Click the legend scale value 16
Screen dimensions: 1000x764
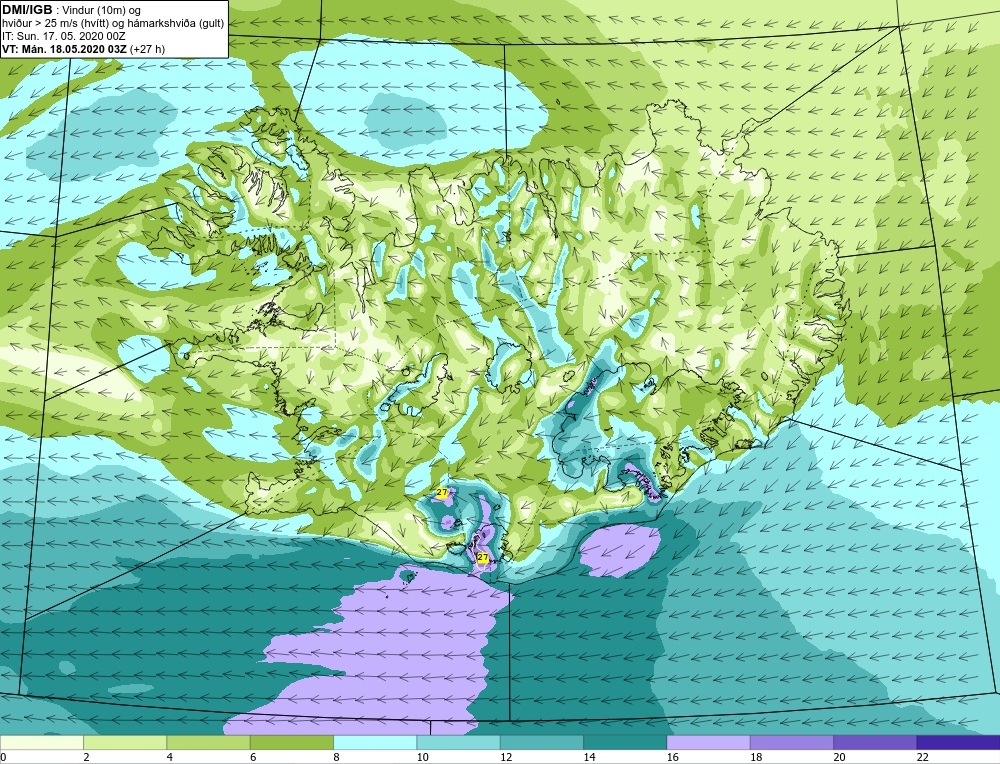pos(672,757)
